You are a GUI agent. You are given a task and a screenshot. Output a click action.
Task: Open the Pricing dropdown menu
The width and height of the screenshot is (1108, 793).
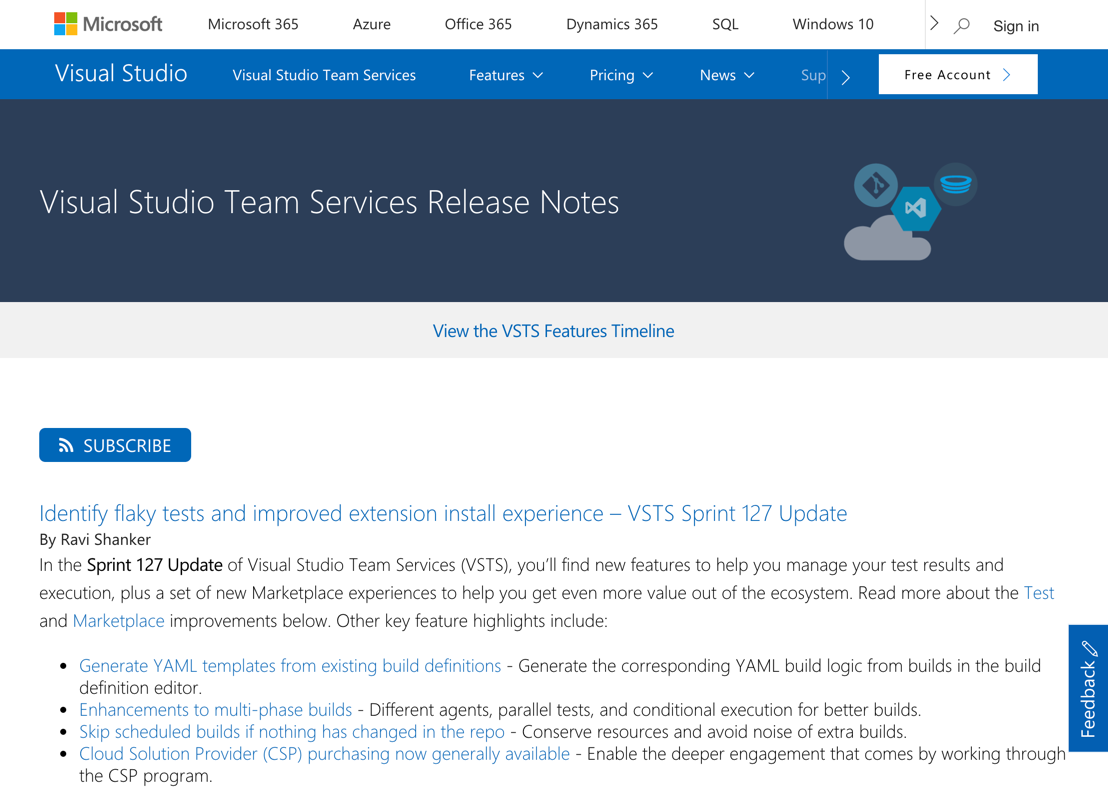pyautogui.click(x=621, y=74)
